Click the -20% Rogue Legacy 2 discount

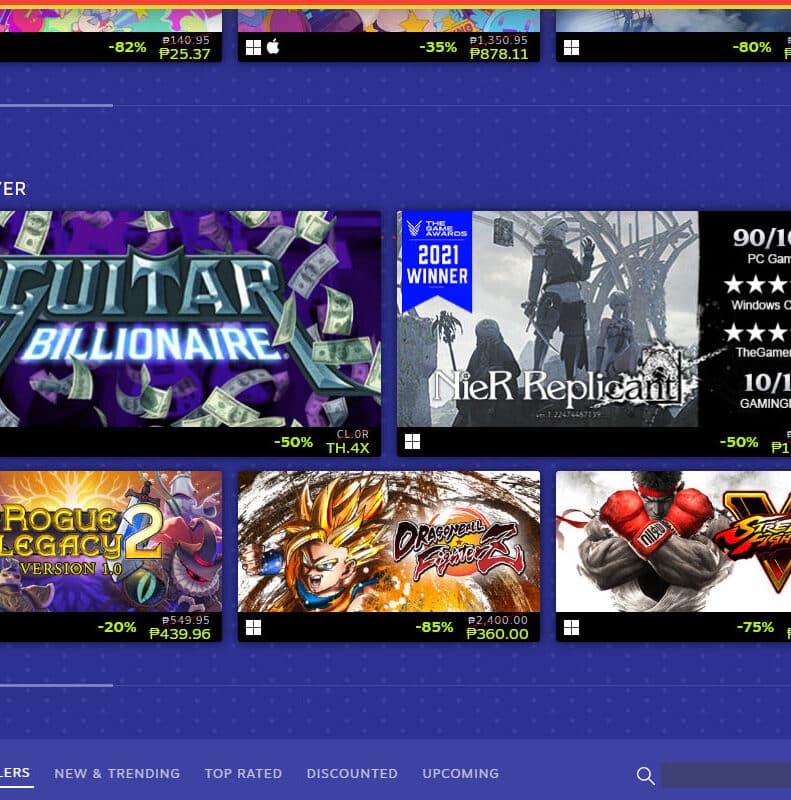[x=117, y=627]
